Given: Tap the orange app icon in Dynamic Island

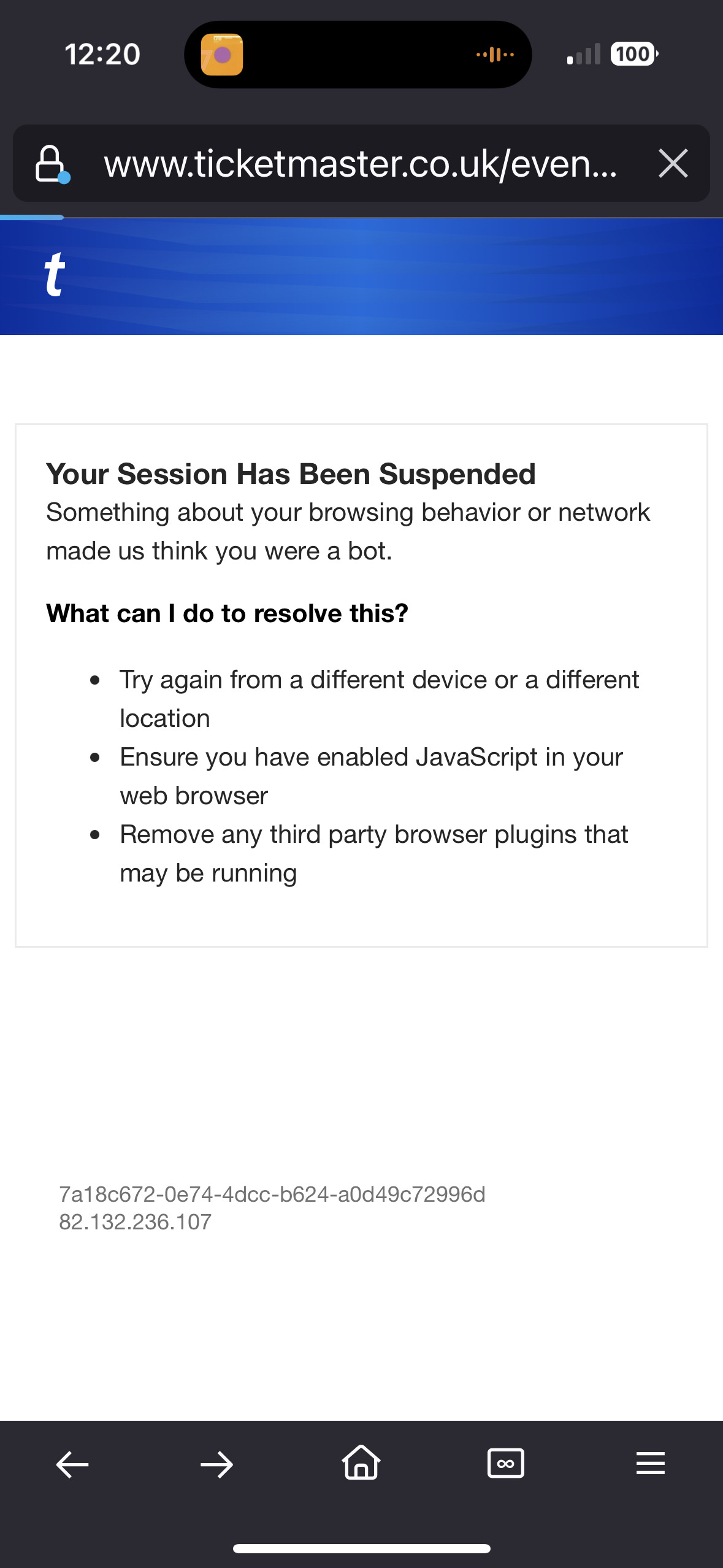Looking at the screenshot, I should click(x=222, y=55).
